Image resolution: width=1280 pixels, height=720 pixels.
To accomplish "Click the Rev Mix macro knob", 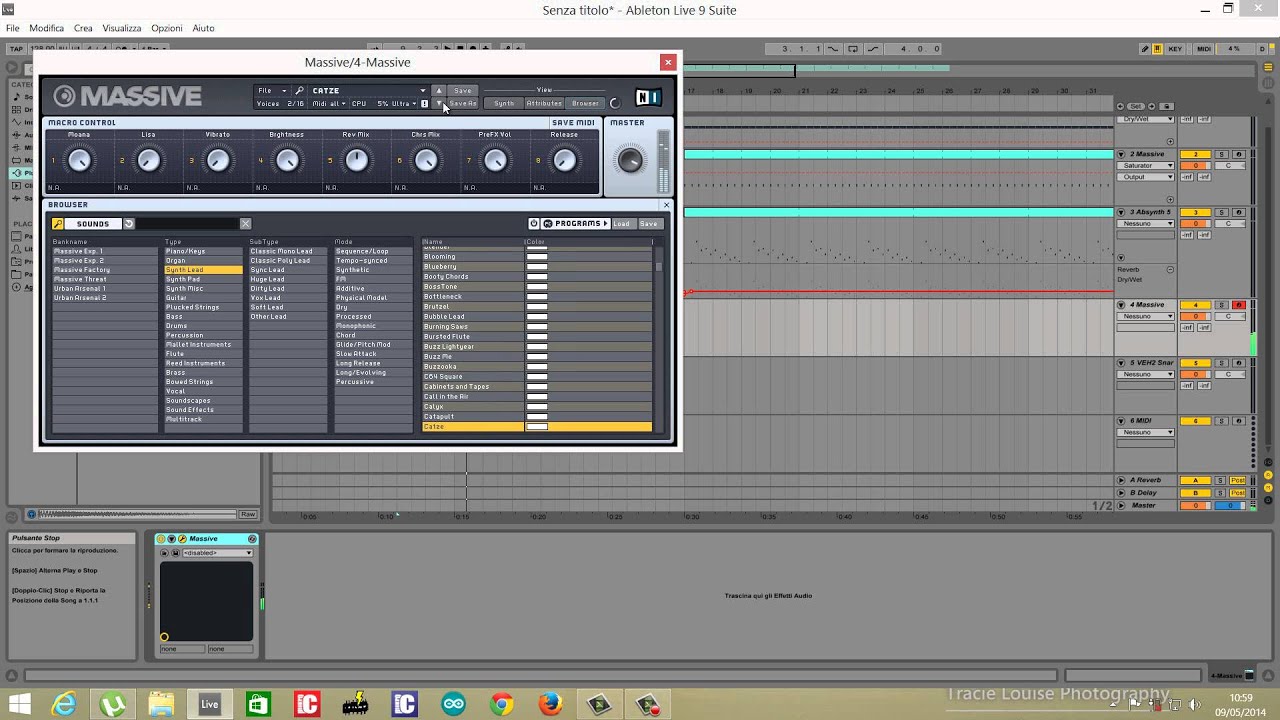I will click(356, 160).
